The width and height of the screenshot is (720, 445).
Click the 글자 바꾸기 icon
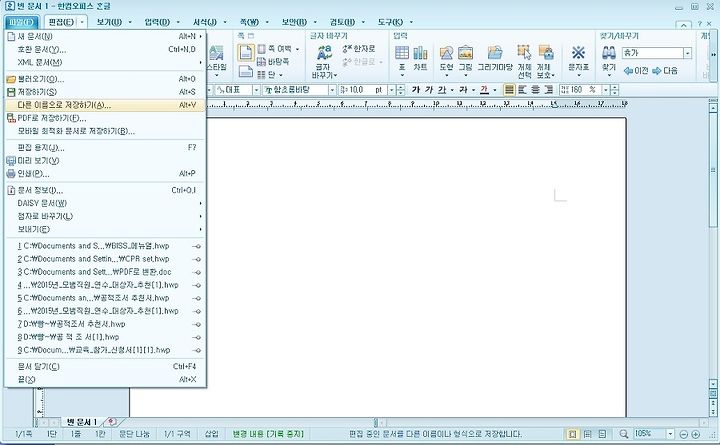pyautogui.click(x=325, y=53)
